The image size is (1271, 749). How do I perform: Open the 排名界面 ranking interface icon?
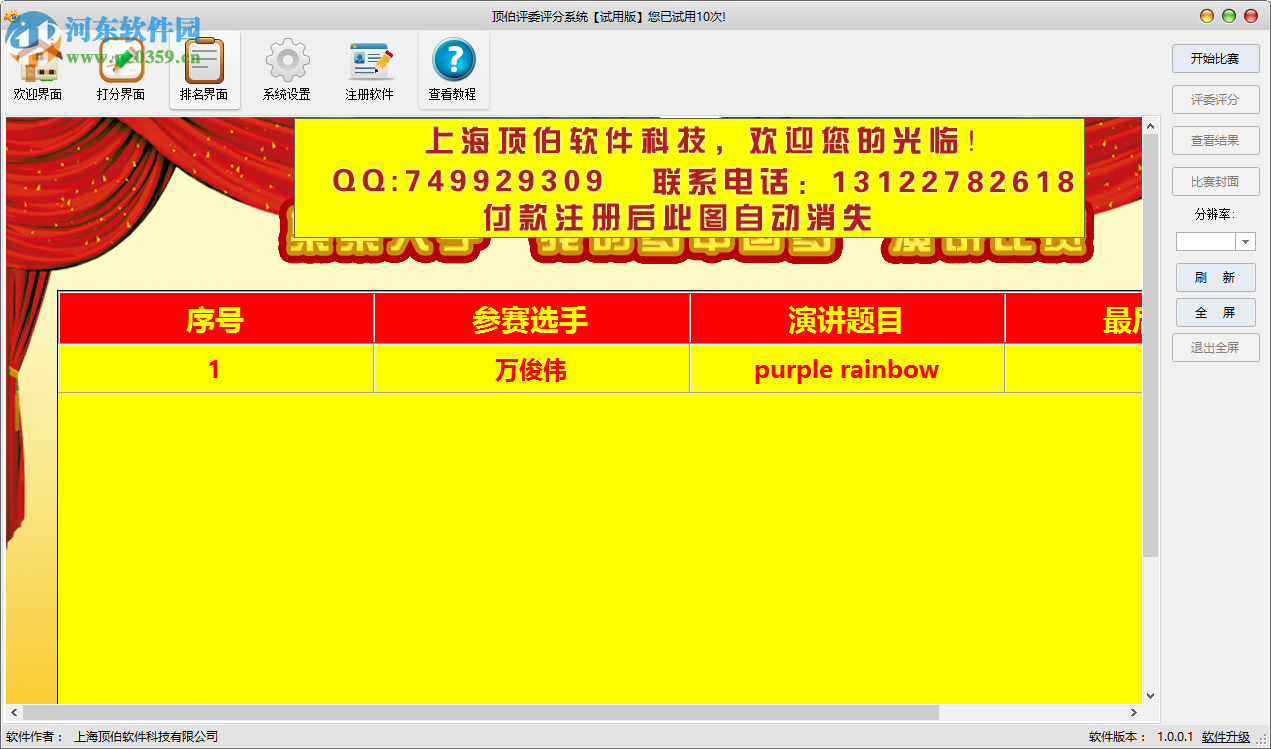pos(204,68)
